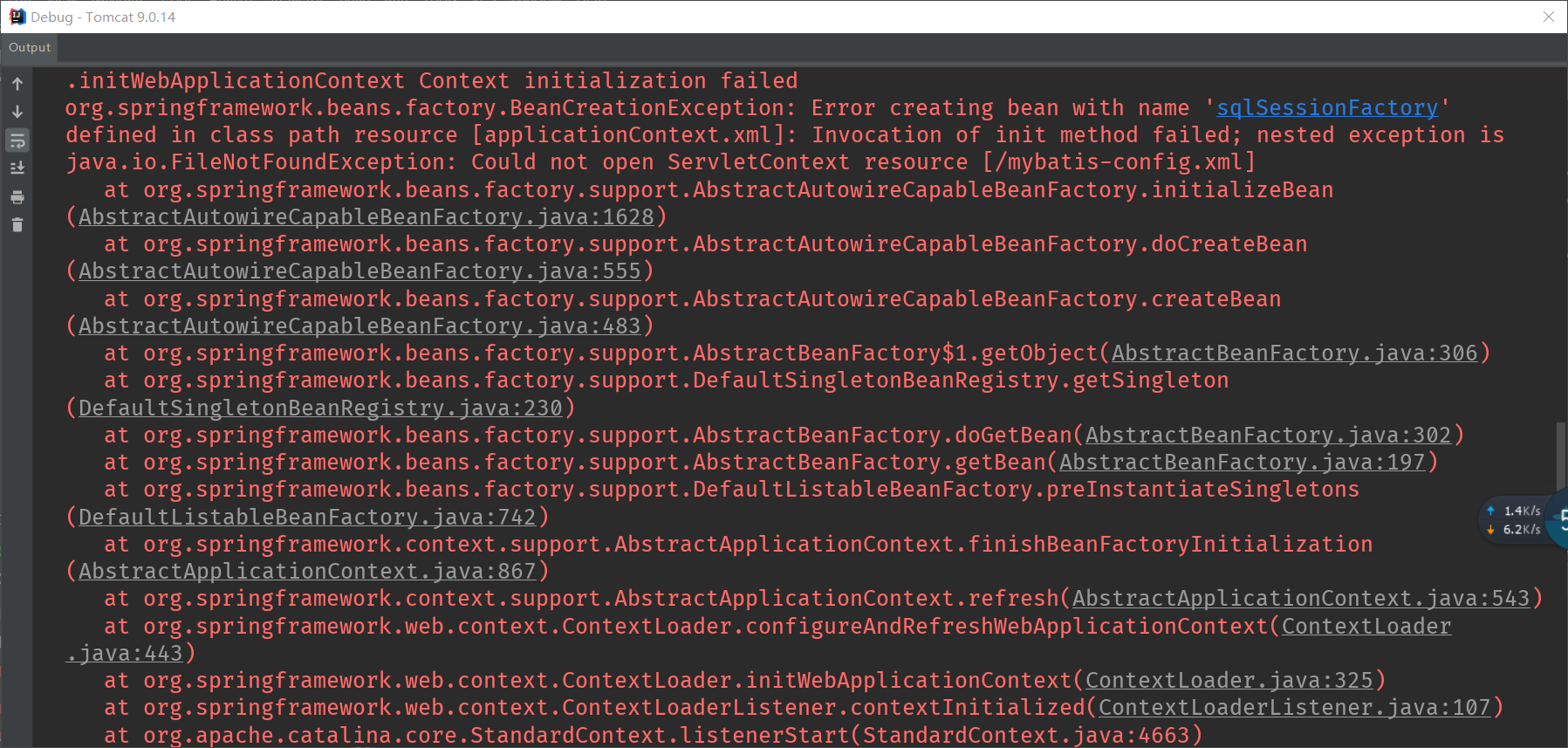Screen dimensions: 1568x748
Task: Open AbstractBeanFactory.java:306 link
Action: 1295,353
